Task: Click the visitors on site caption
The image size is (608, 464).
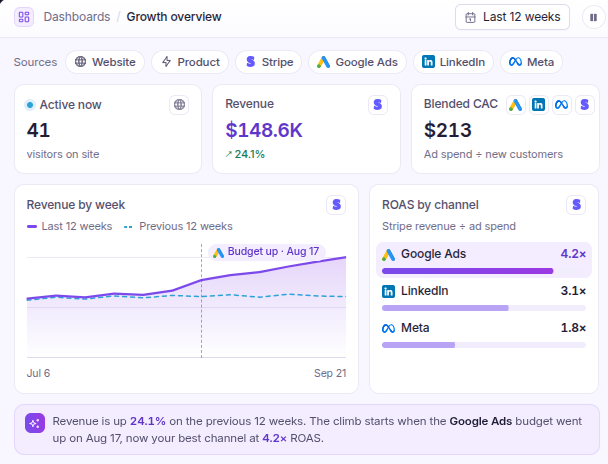Action: 63,154
